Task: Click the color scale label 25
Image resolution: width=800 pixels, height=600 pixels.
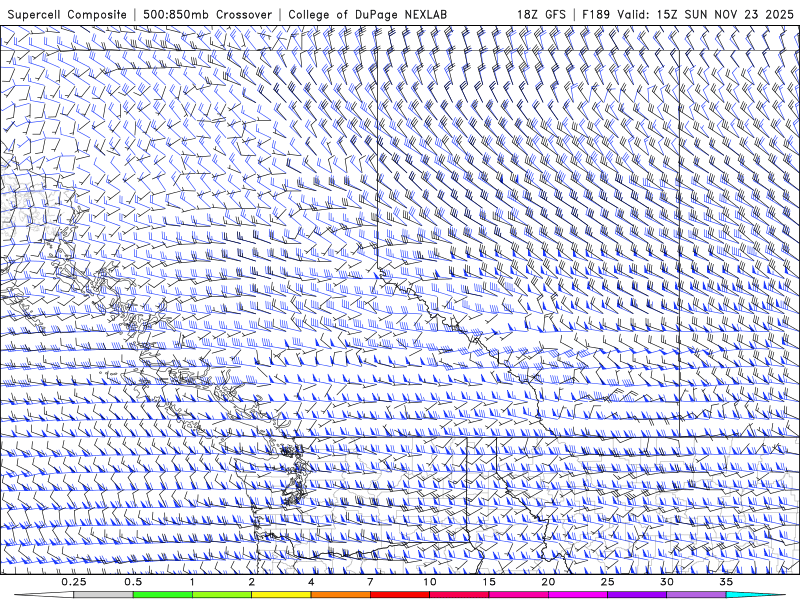Action: click(607, 582)
